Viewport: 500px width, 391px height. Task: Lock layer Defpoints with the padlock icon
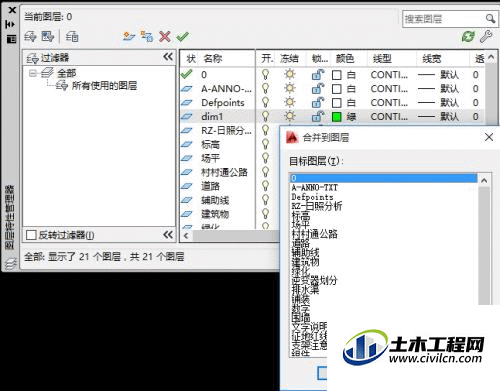pyautogui.click(x=318, y=102)
